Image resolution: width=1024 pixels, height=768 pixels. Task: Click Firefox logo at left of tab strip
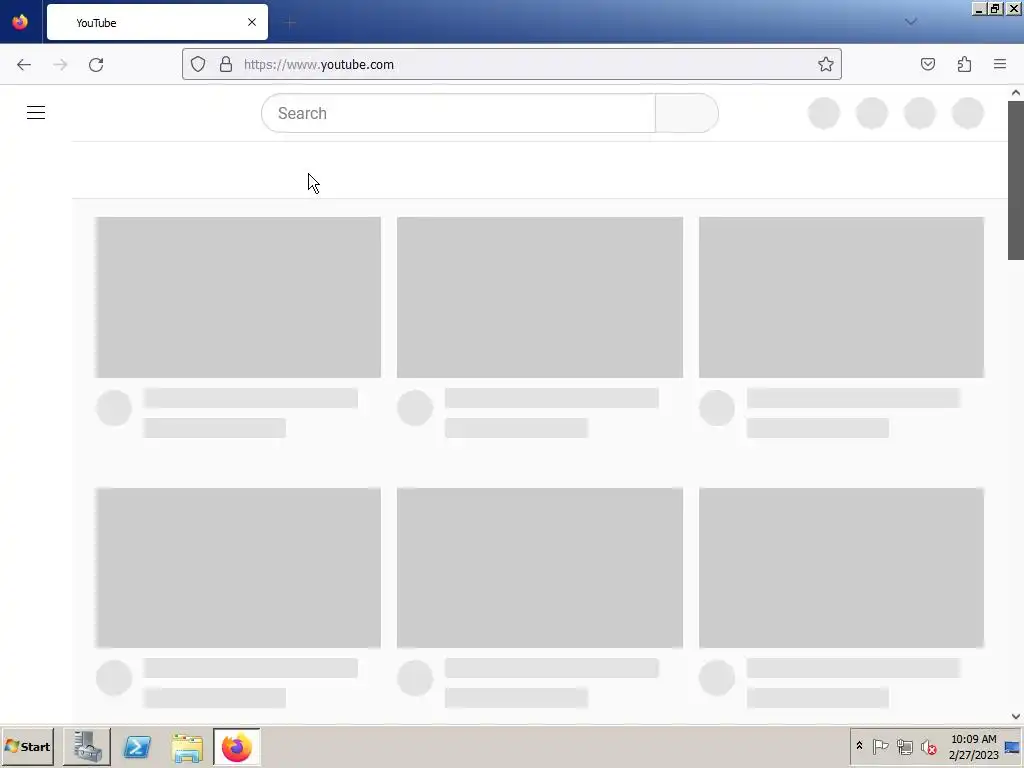click(20, 22)
